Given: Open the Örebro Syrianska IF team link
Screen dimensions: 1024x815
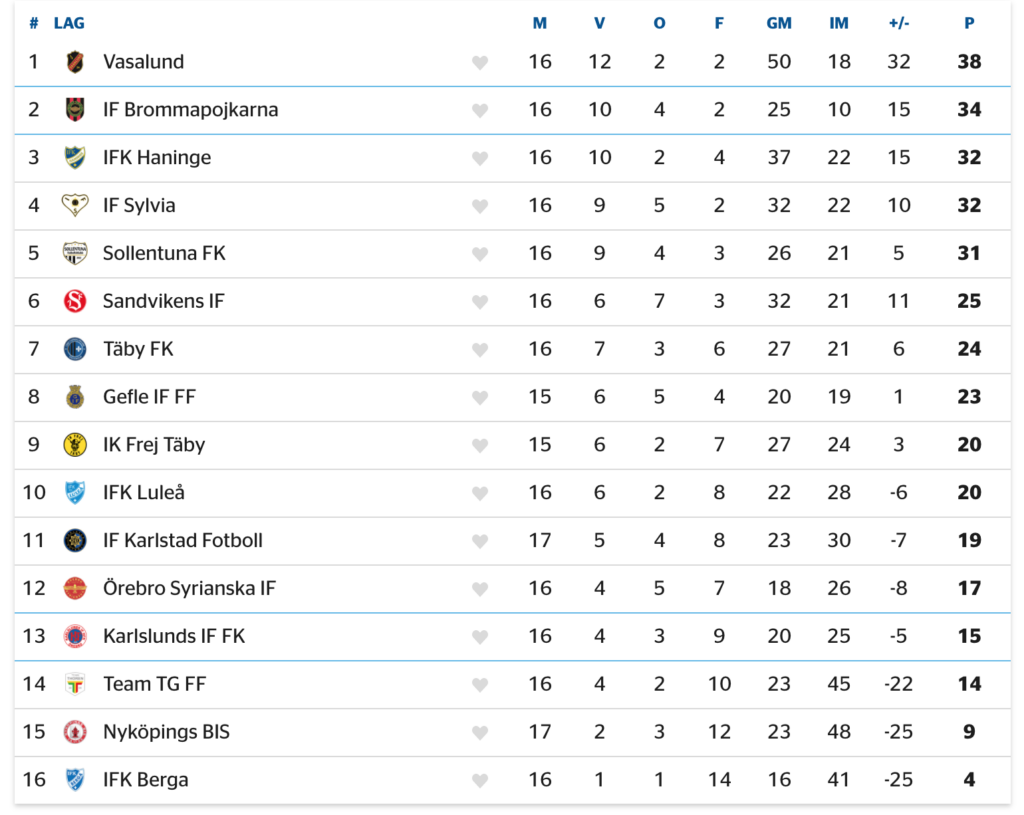Looking at the screenshot, I should pos(189,588).
